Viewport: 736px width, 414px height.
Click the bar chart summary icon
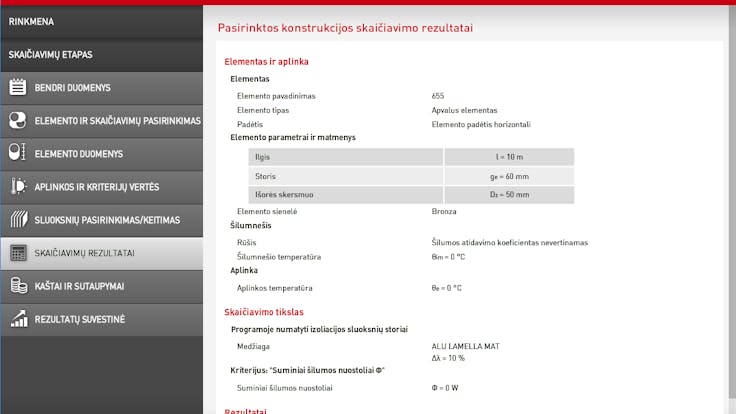click(18, 319)
